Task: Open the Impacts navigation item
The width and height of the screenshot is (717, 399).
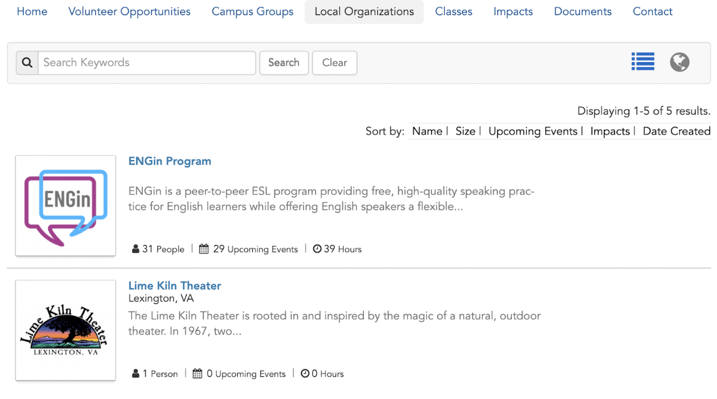Action: coord(513,11)
